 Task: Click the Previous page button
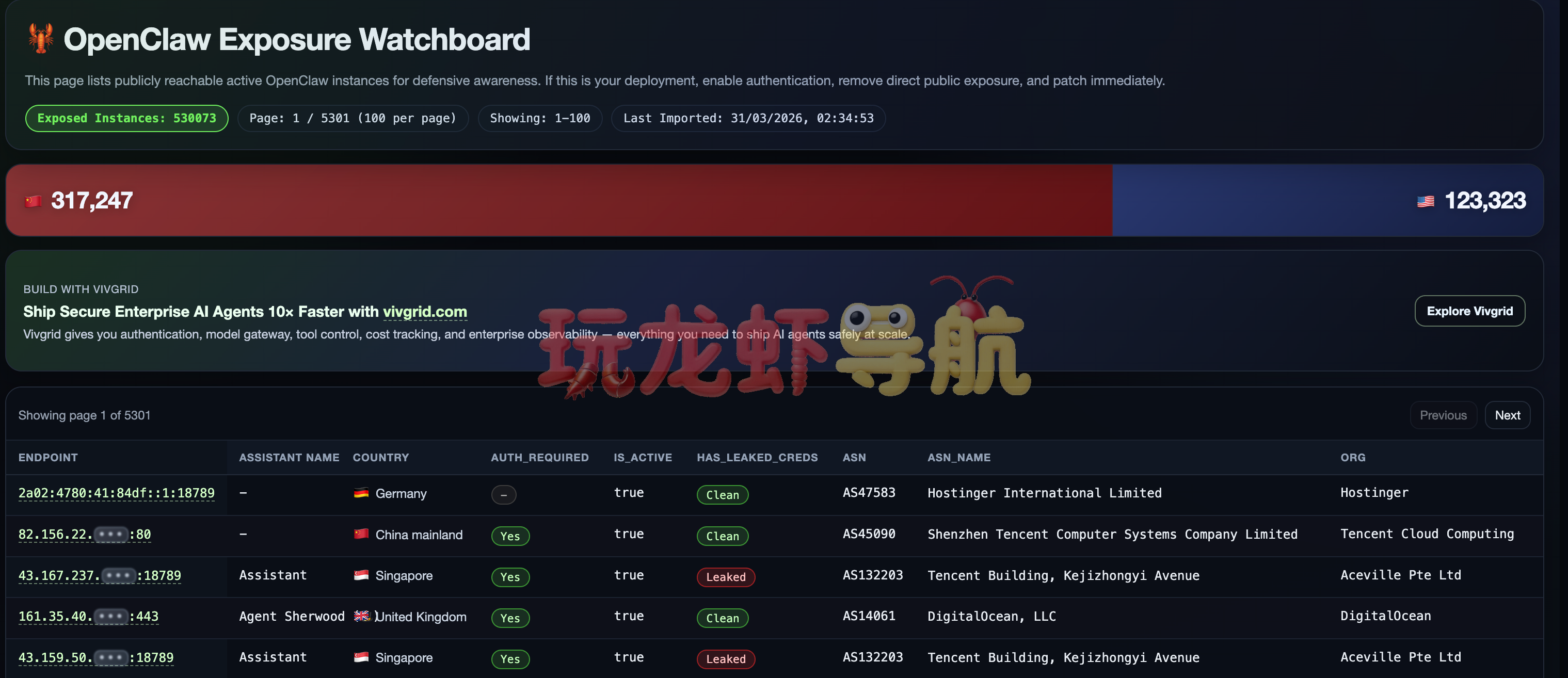[1443, 415]
